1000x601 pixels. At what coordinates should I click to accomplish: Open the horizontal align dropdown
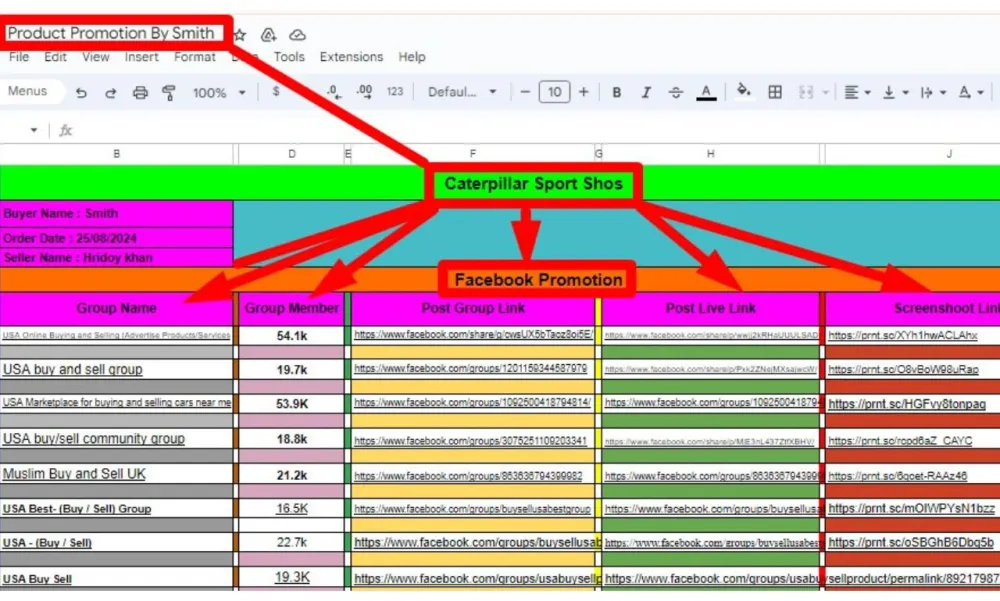(x=857, y=93)
